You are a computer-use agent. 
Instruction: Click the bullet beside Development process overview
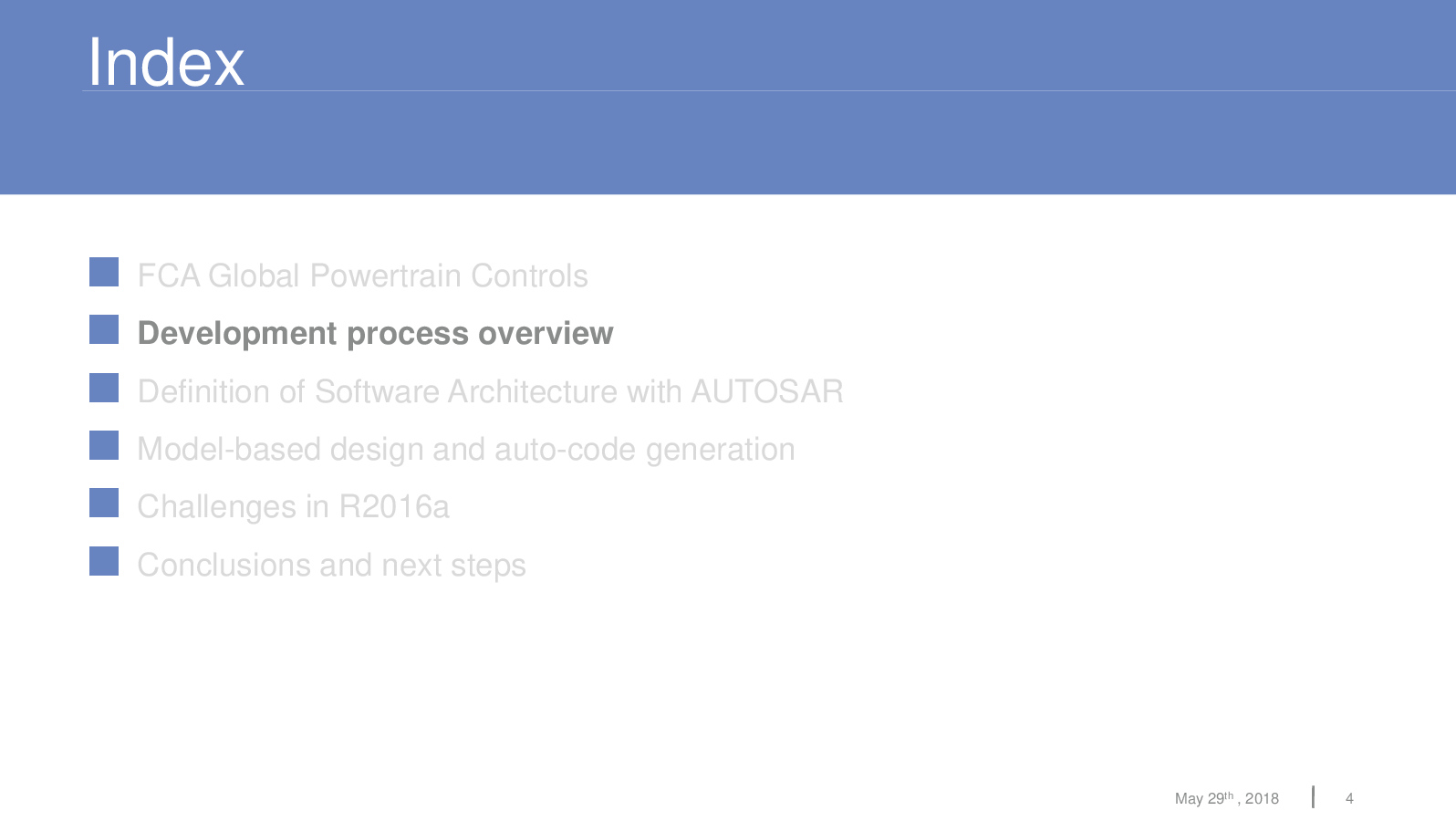pyautogui.click(x=104, y=329)
